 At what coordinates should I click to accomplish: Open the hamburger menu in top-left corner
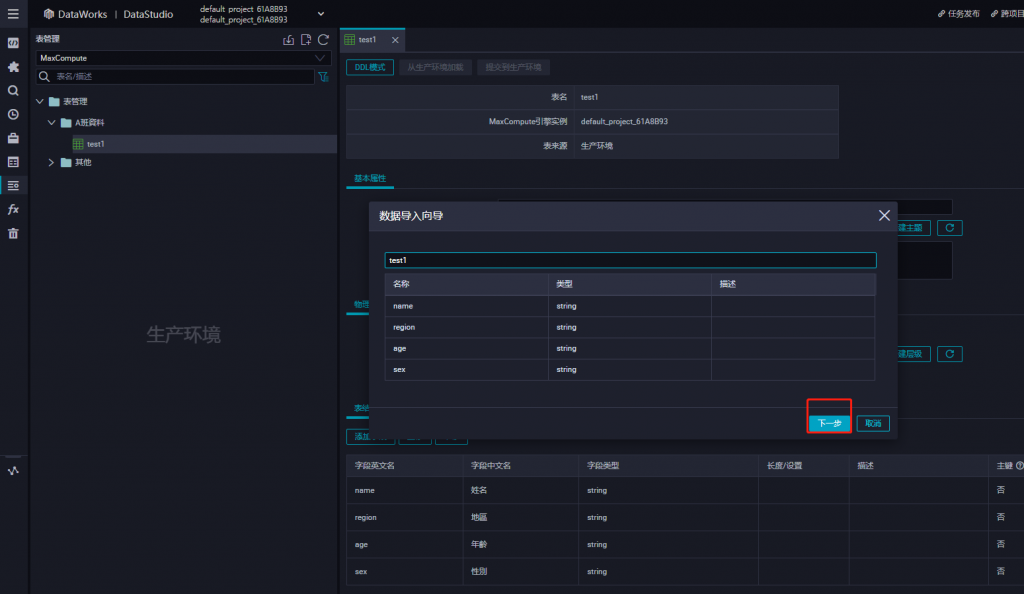[13, 14]
